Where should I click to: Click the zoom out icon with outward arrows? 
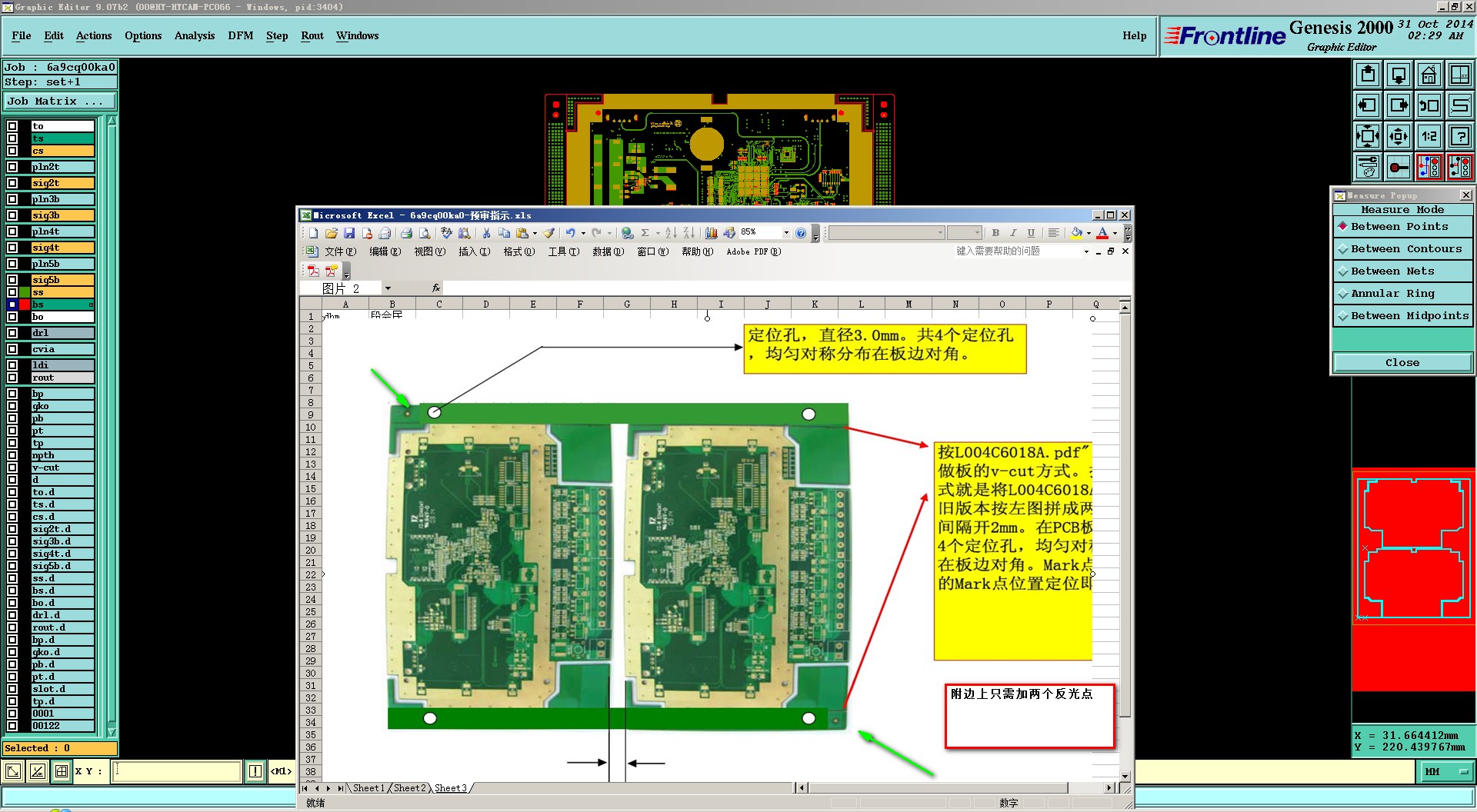tap(1399, 136)
